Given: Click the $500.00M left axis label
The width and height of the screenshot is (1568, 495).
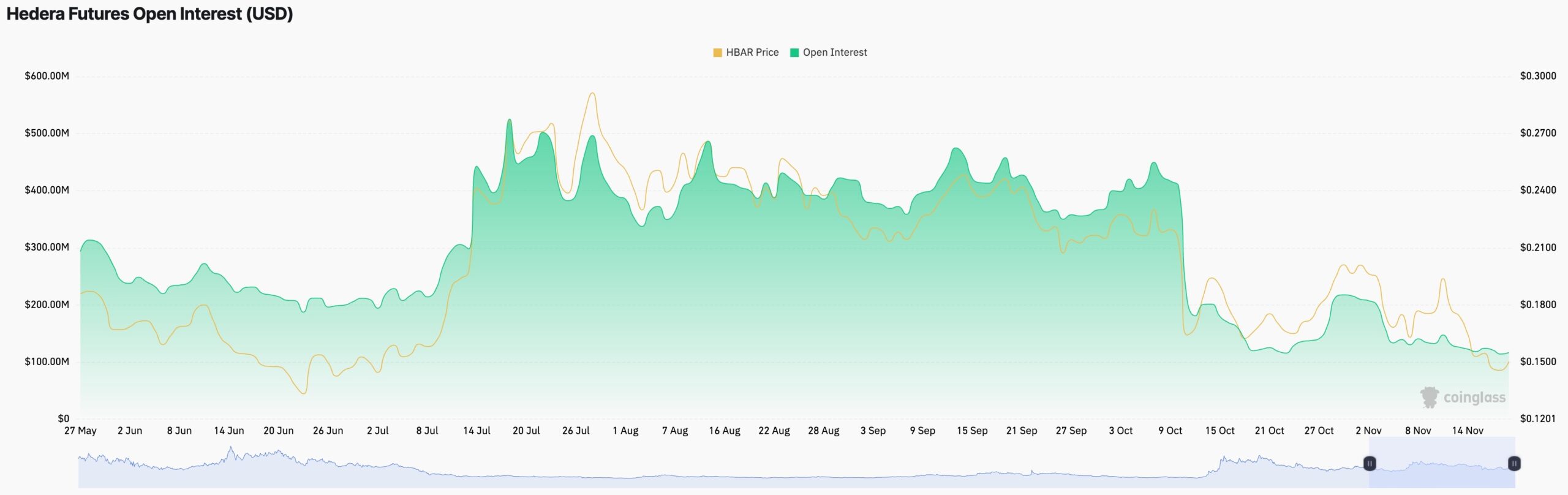Looking at the screenshot, I should tap(47, 133).
